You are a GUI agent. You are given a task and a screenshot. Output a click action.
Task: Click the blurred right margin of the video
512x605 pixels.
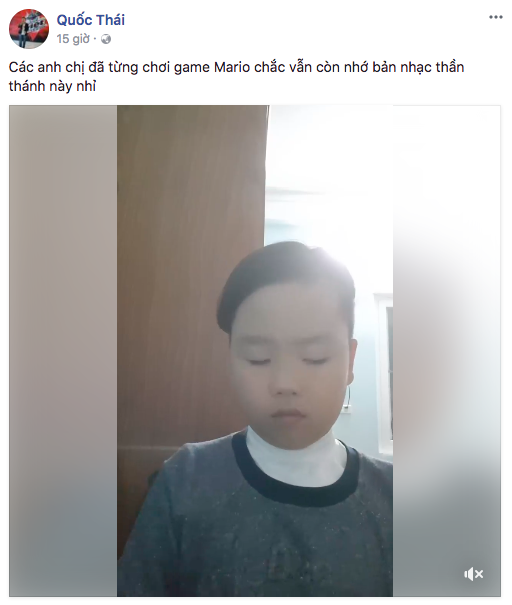point(446,351)
